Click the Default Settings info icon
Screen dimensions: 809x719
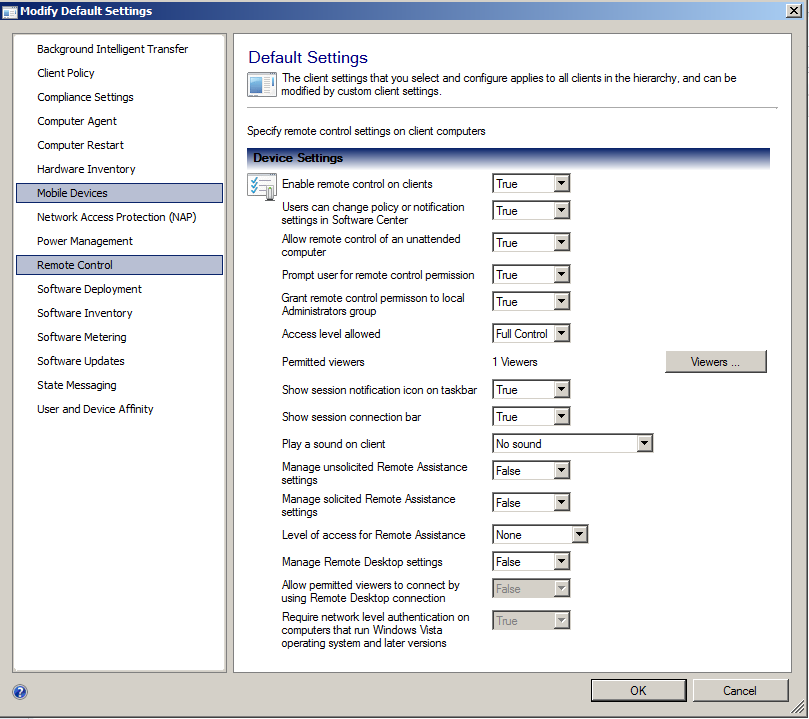pyautogui.click(x=261, y=84)
